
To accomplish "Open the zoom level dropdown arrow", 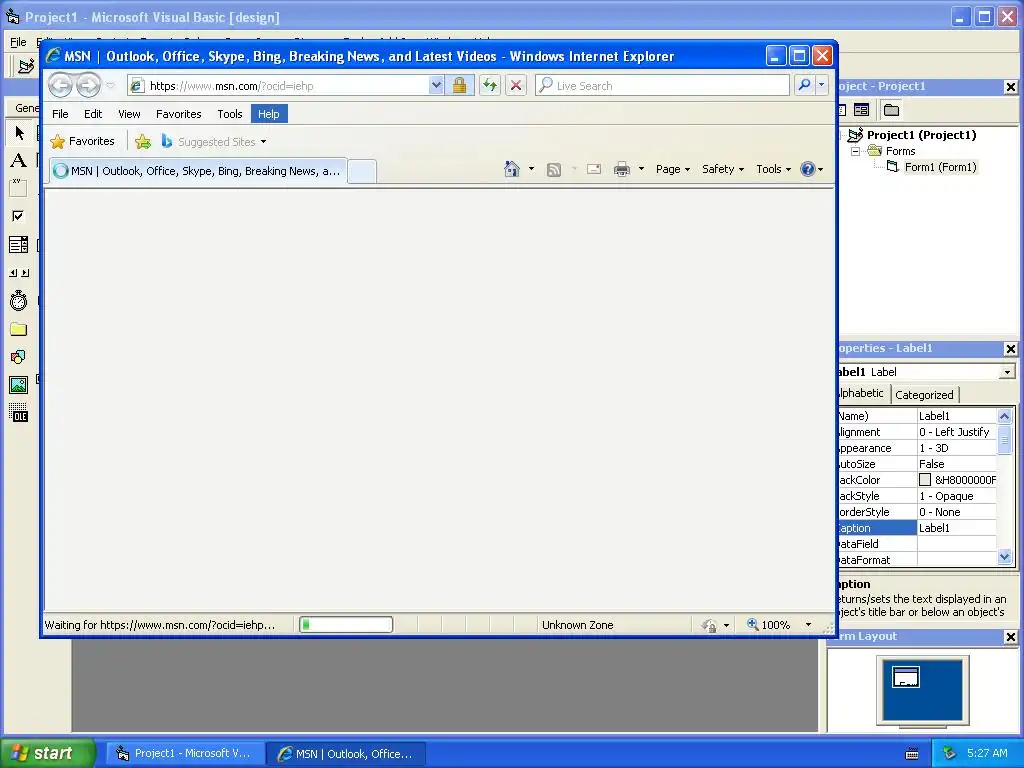I will tap(808, 625).
